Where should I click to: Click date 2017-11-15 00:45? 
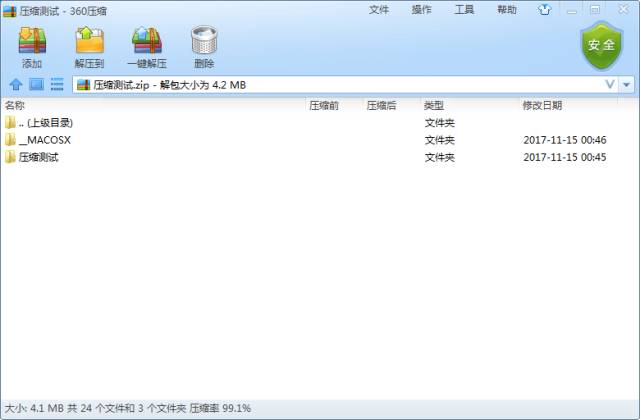point(565,157)
